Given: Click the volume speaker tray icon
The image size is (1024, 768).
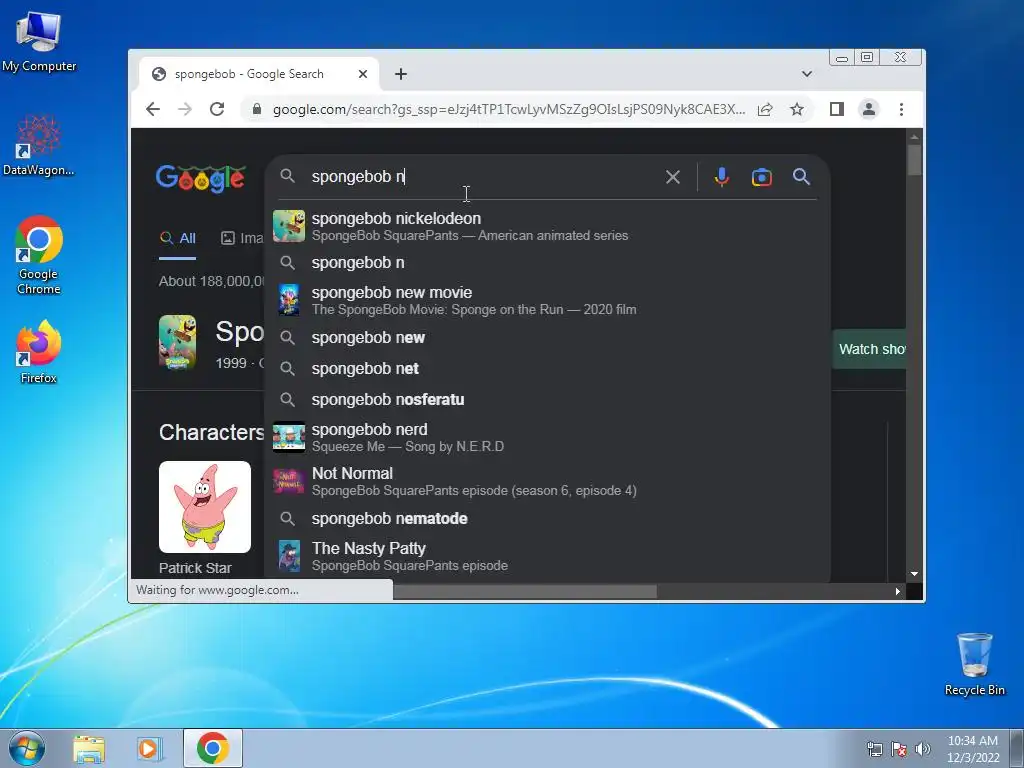Looking at the screenshot, I should tap(922, 749).
